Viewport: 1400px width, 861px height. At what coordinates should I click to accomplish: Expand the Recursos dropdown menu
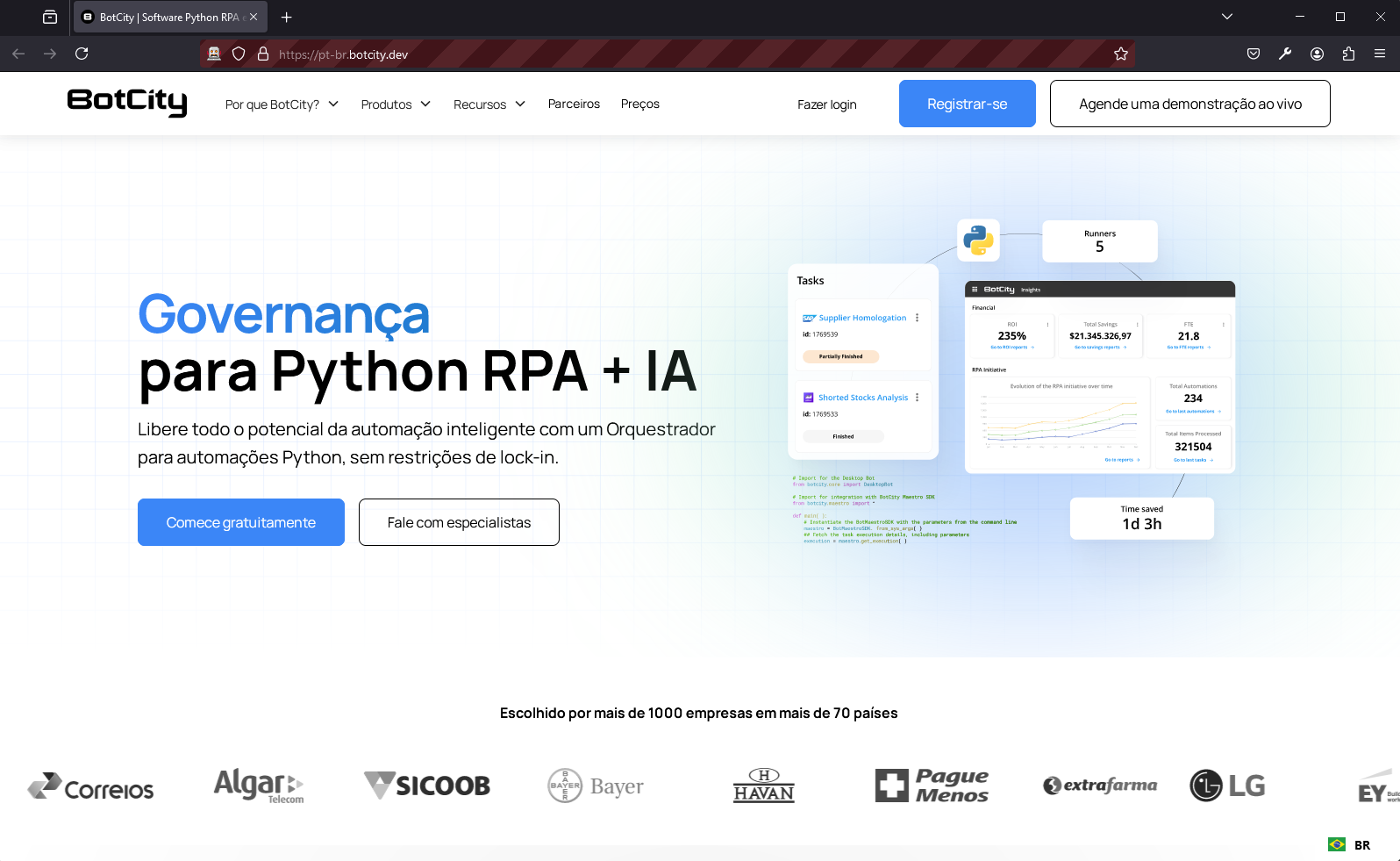click(489, 104)
